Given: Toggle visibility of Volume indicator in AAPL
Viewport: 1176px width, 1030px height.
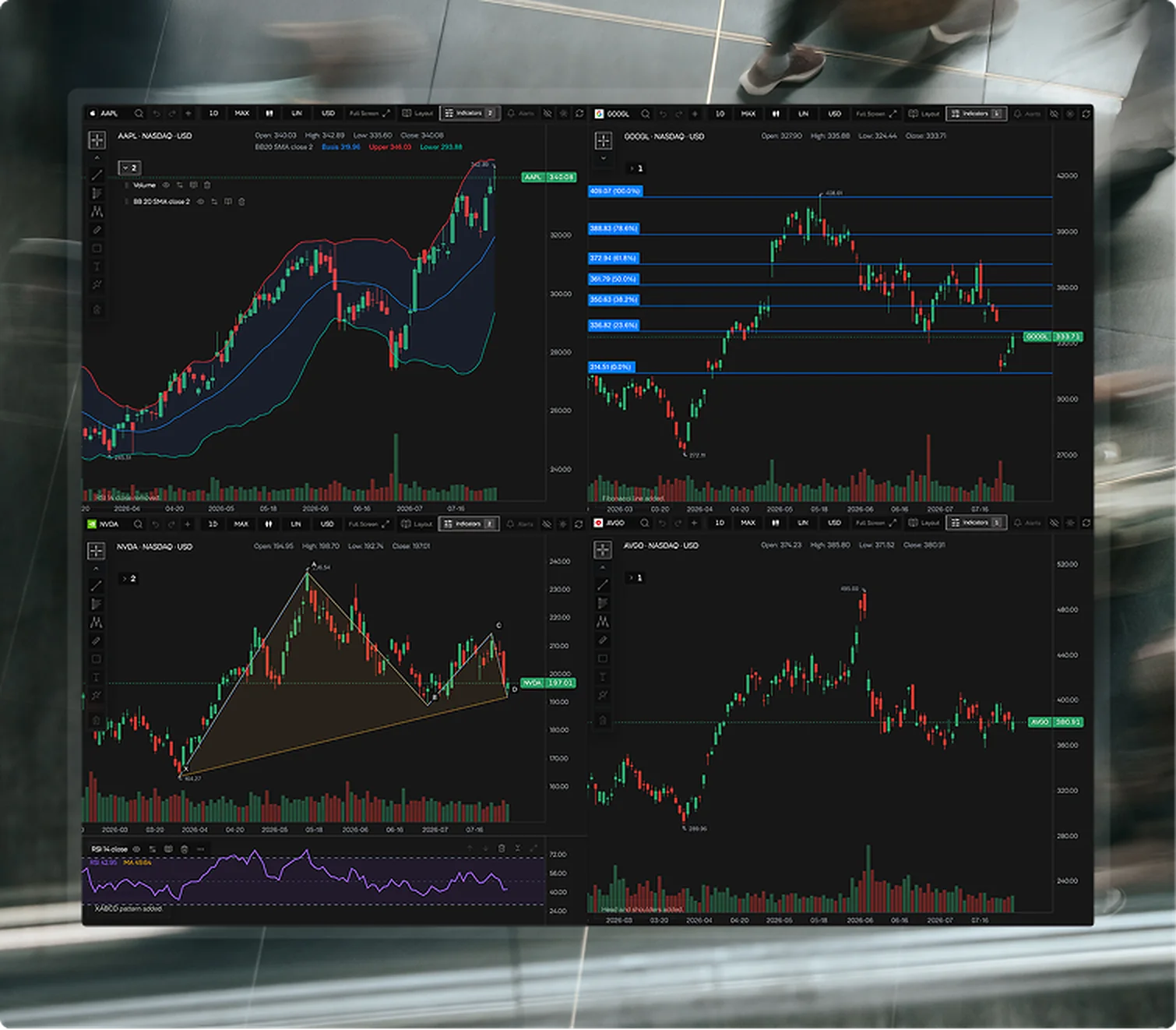Looking at the screenshot, I should point(166,185).
